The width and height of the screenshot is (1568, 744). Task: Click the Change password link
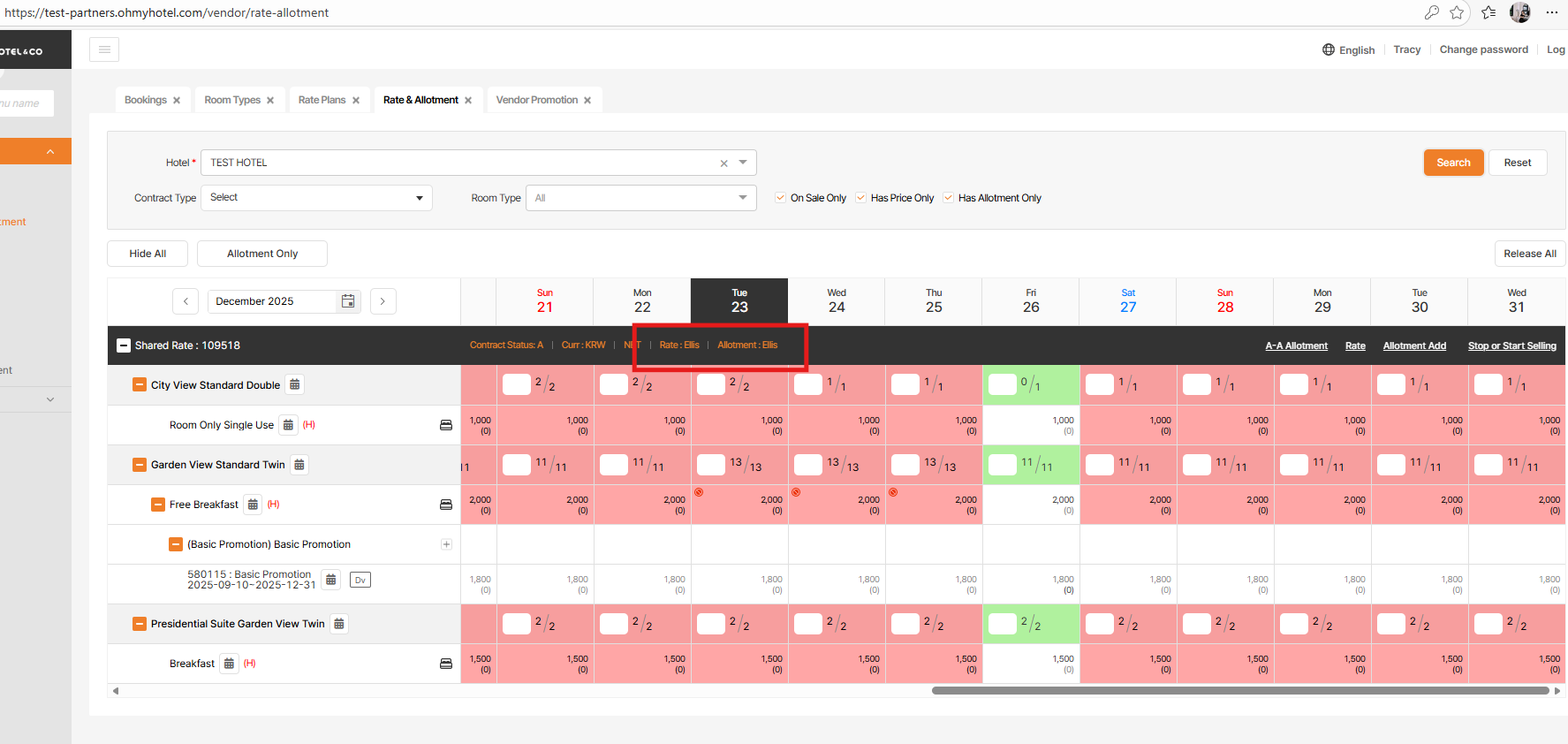pyautogui.click(x=1484, y=49)
